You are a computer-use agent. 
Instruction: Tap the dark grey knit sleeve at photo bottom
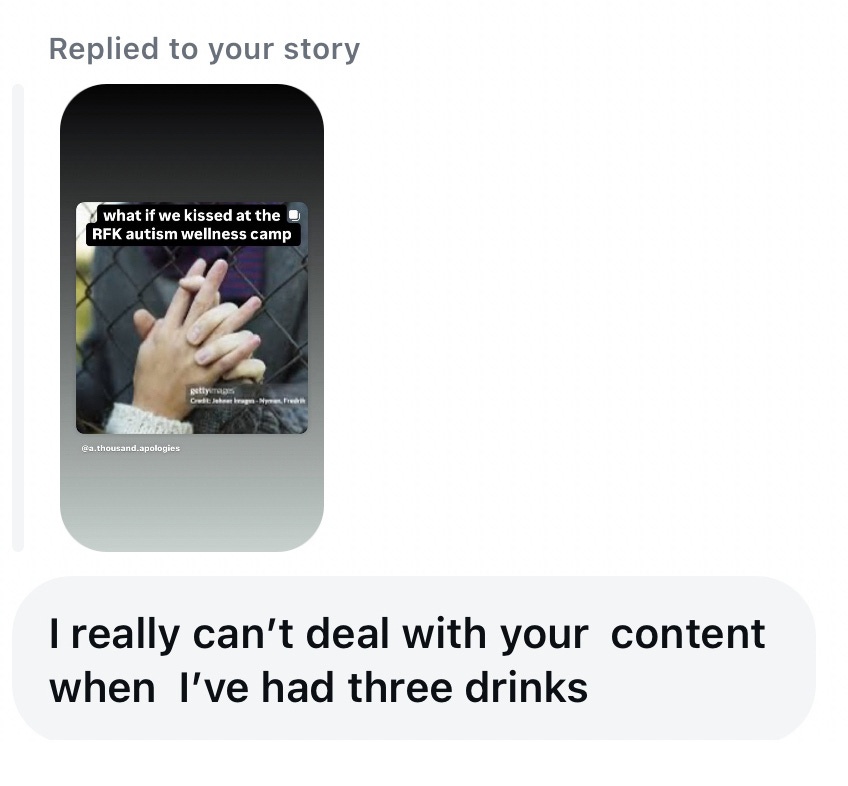(251, 419)
